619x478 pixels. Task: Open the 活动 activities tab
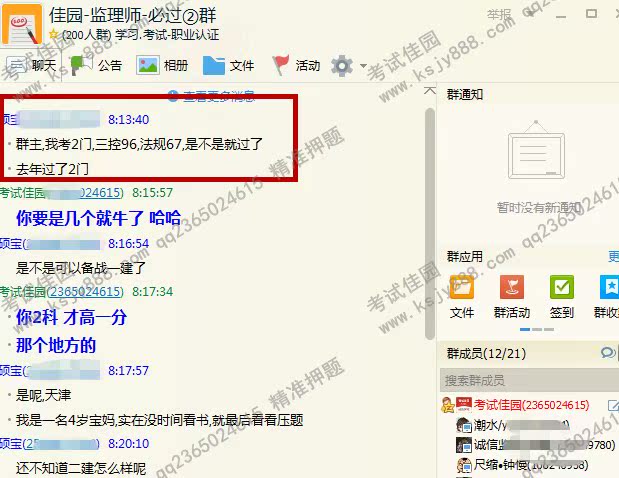pos(296,66)
